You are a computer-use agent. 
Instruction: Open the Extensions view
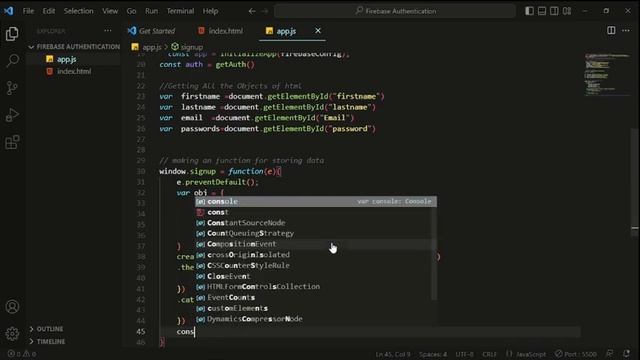point(12,142)
